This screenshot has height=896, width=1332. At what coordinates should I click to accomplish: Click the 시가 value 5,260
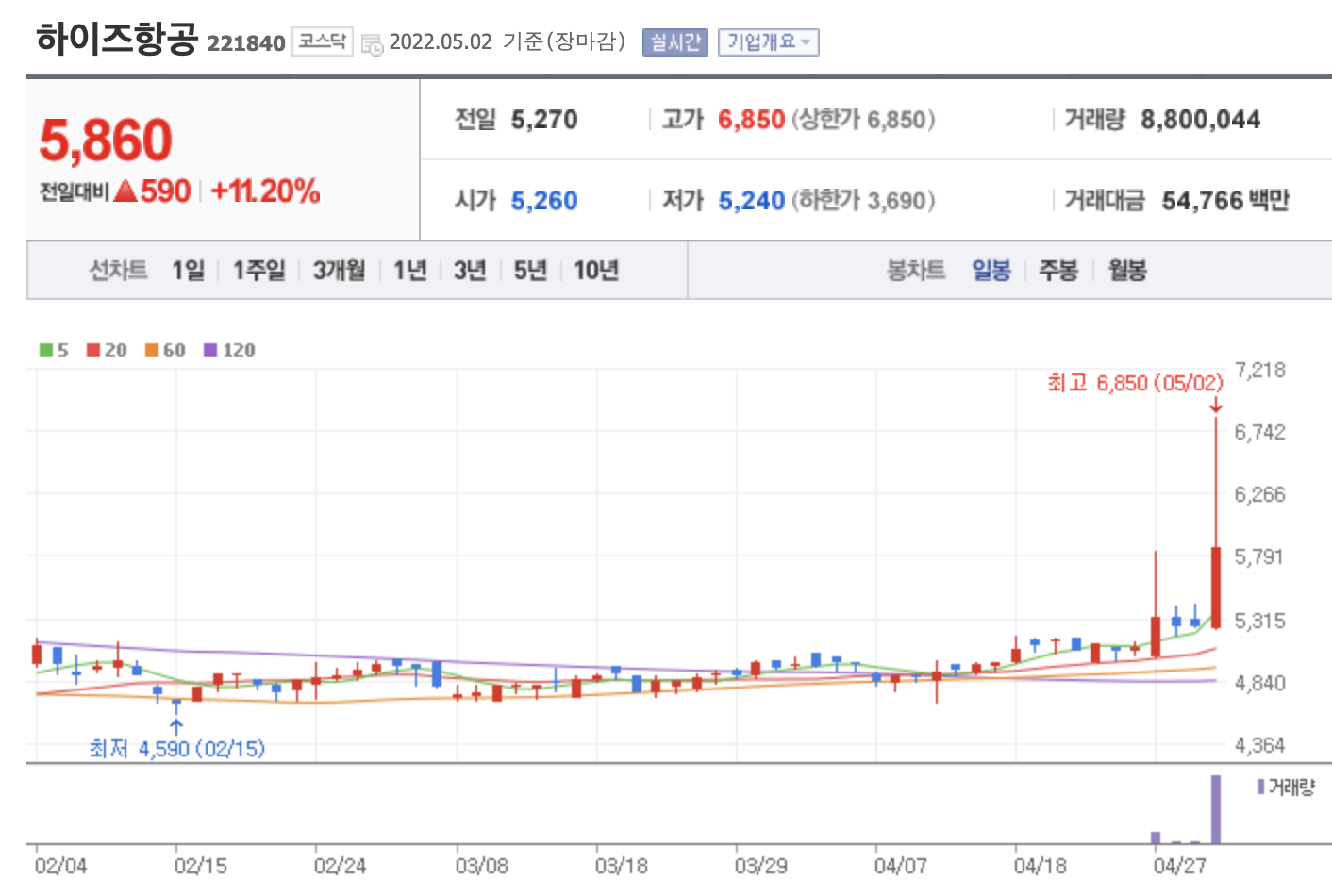pos(544,201)
